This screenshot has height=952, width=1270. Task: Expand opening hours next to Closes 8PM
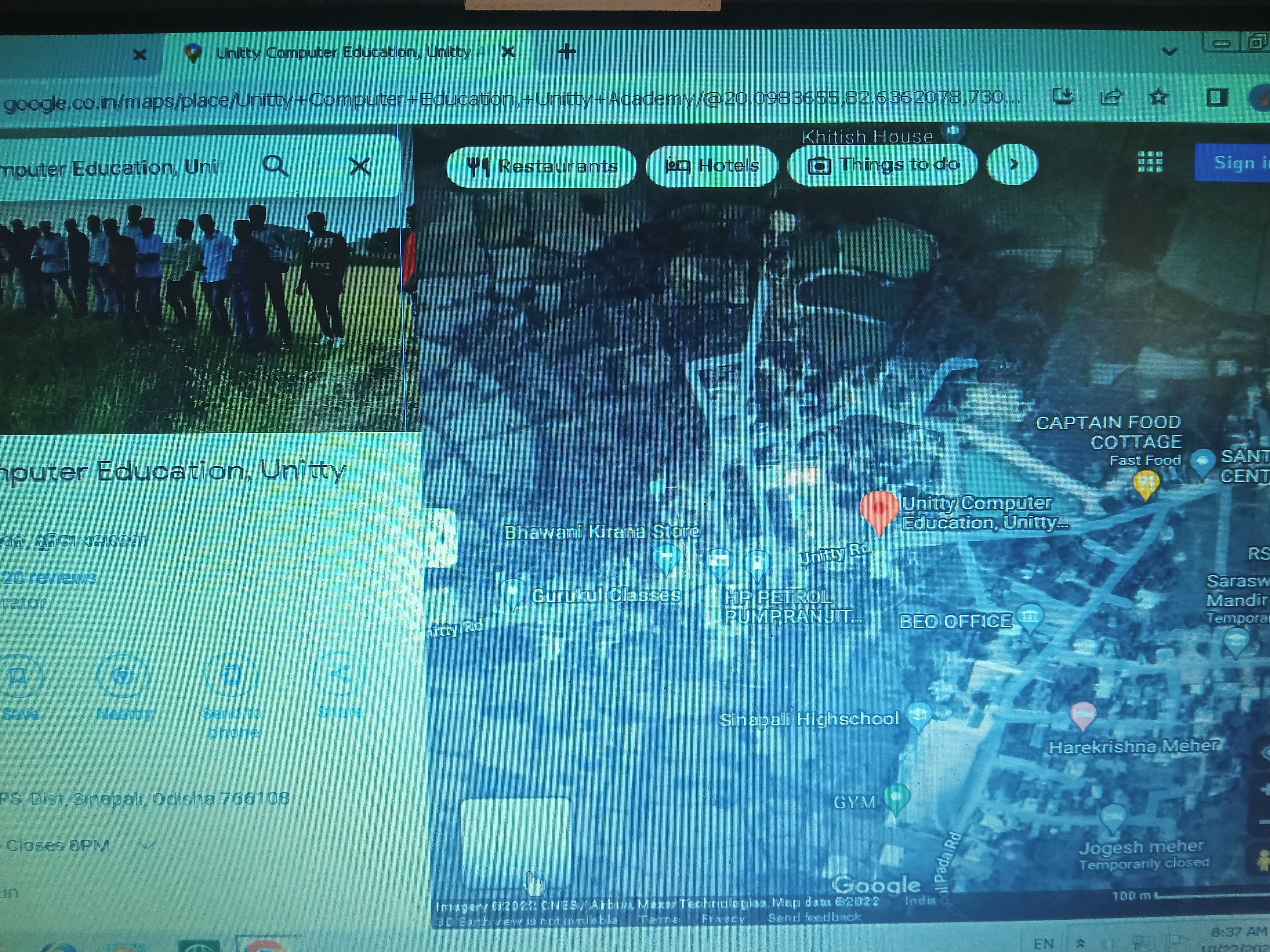(147, 845)
